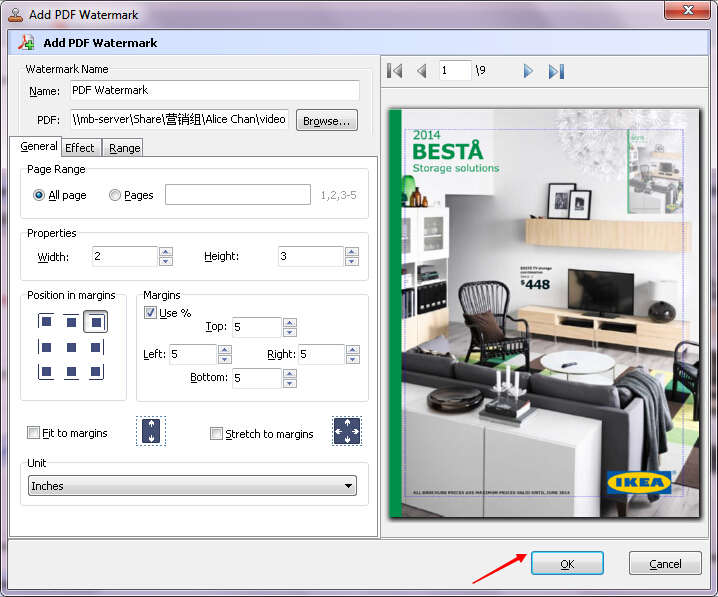Go to first page of preview
This screenshot has width=718, height=597.
pos(394,71)
